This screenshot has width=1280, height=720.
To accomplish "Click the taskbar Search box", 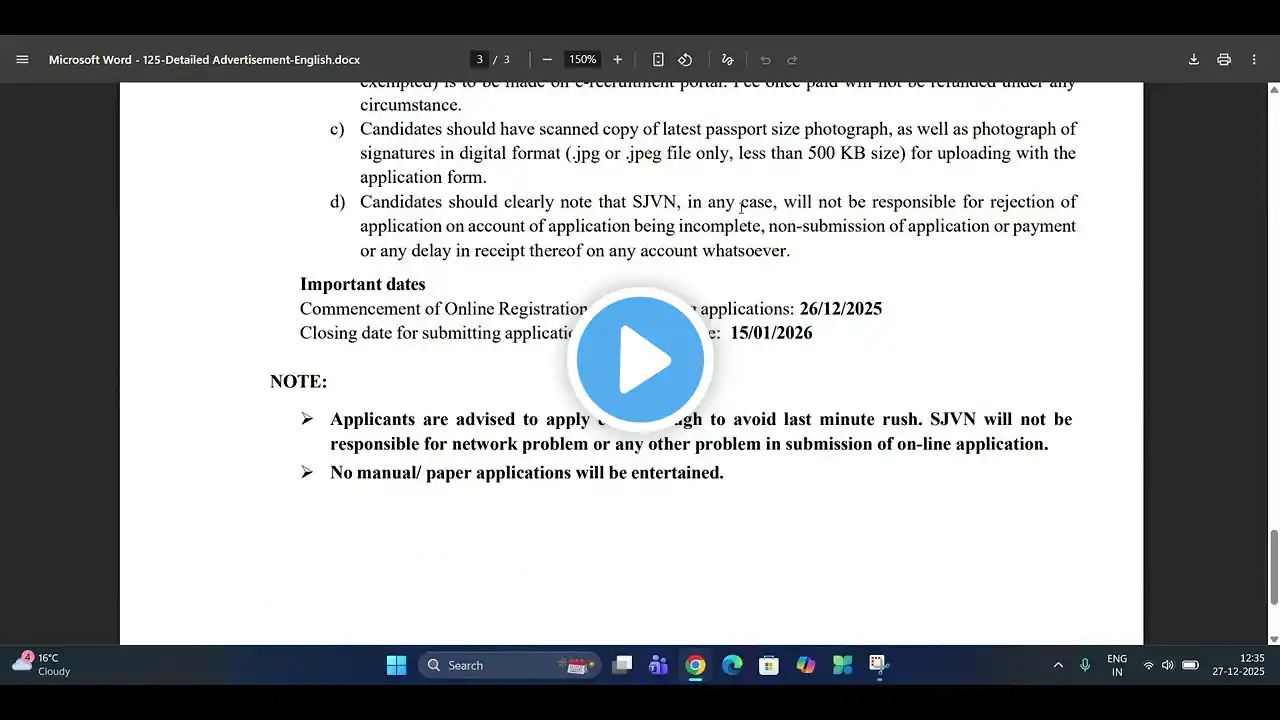I will click(509, 665).
